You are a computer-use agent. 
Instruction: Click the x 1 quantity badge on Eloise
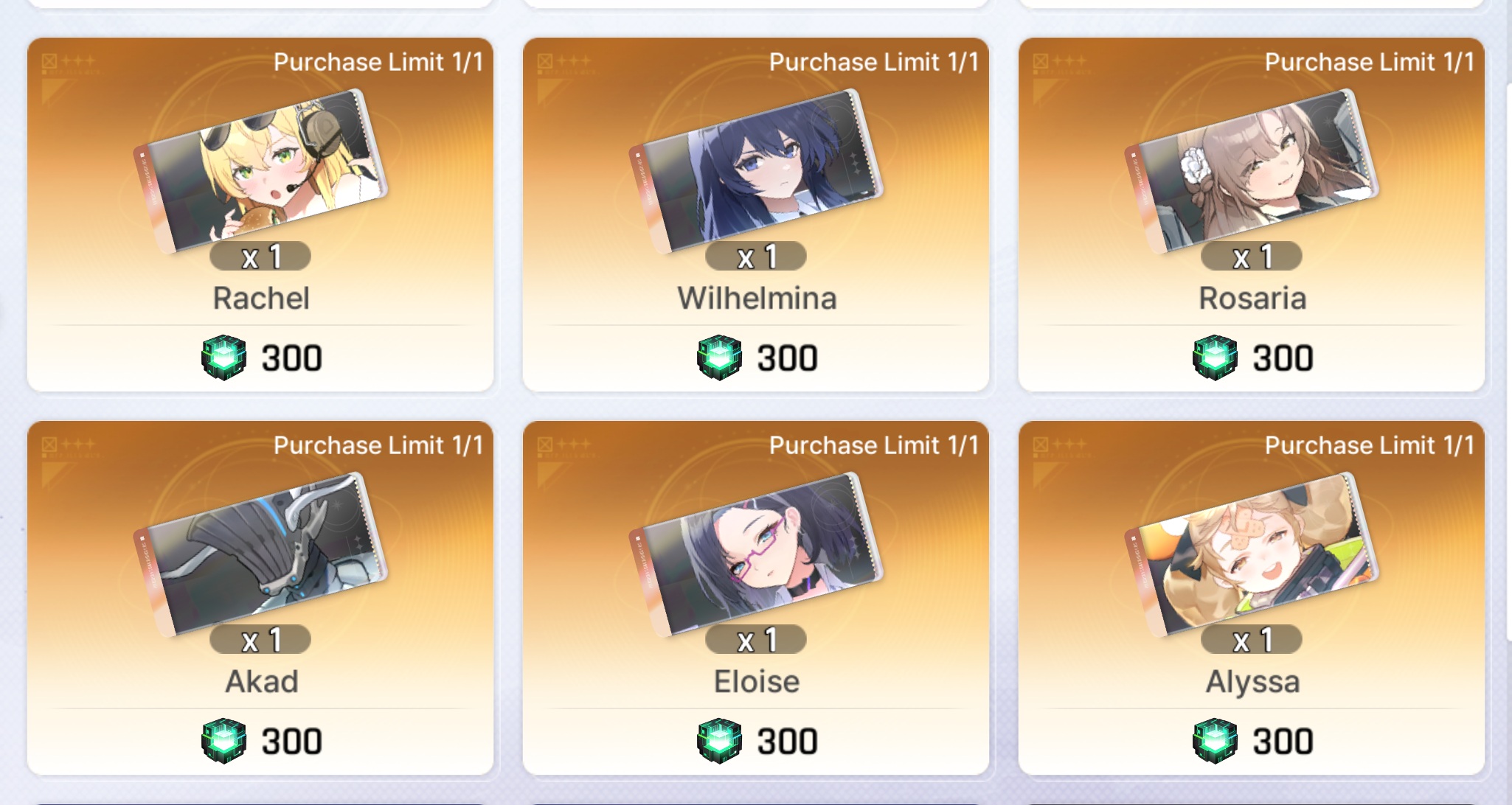(756, 639)
